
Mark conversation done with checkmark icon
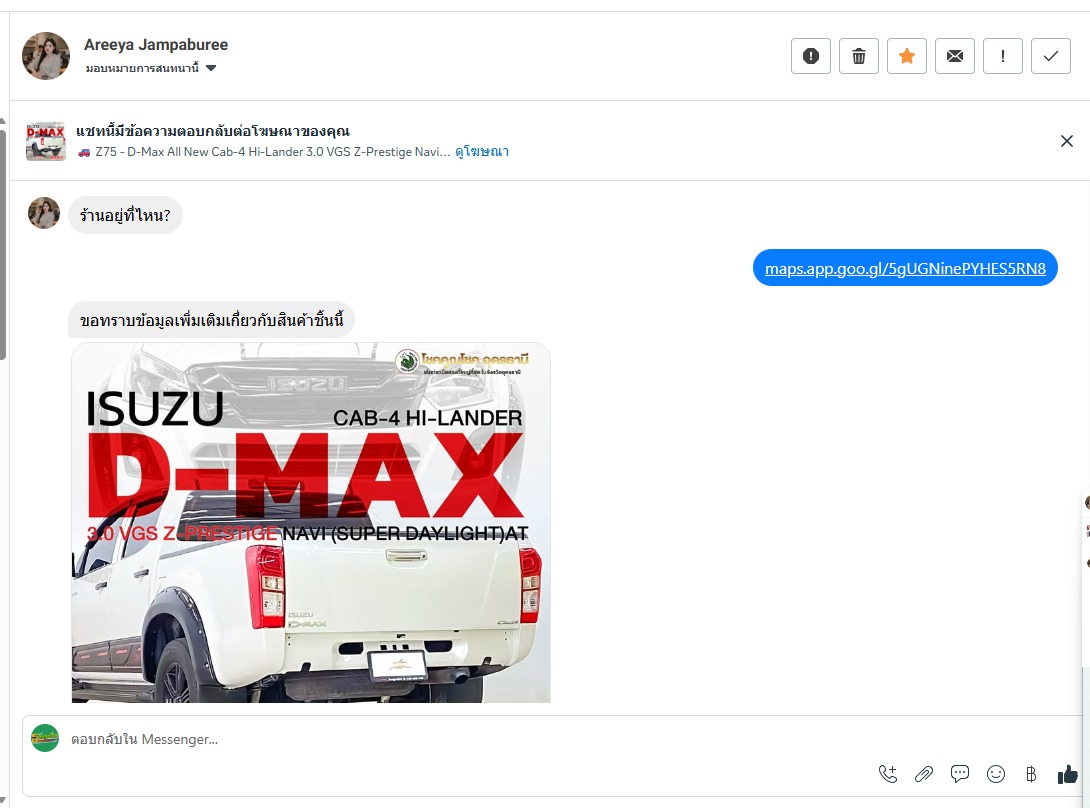point(1050,56)
